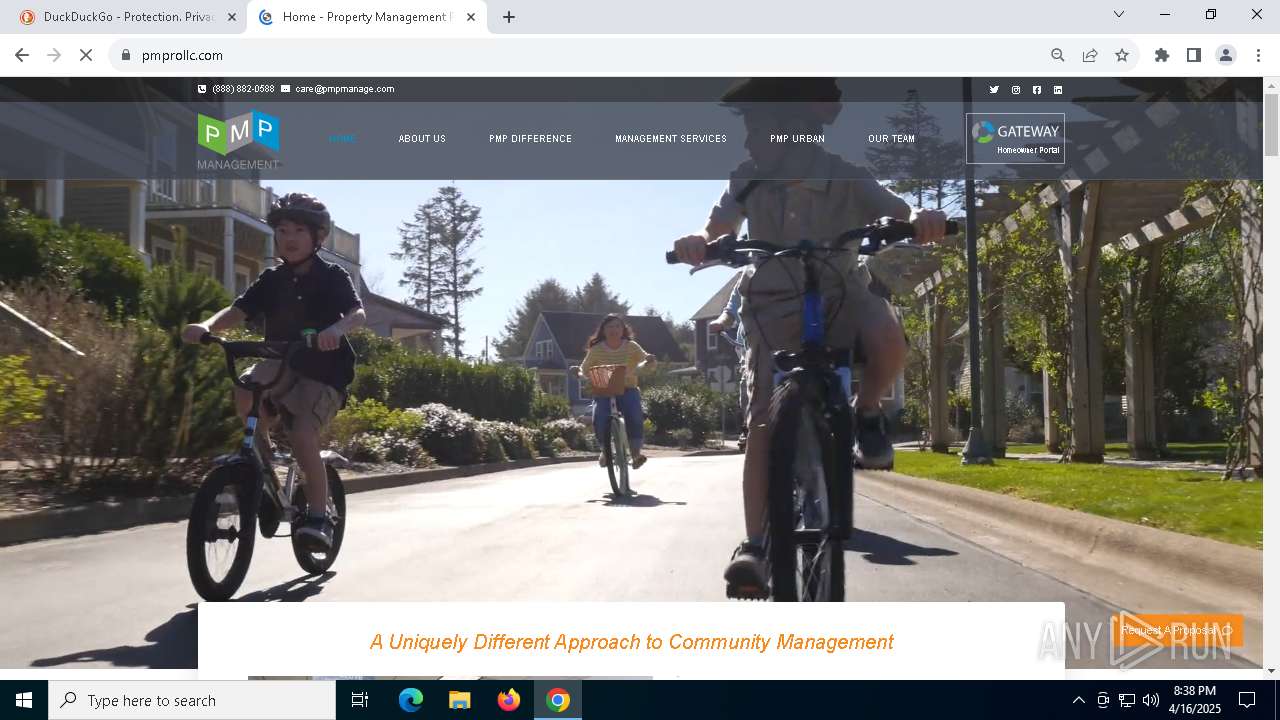Image resolution: width=1280 pixels, height=720 pixels.
Task: Launch Firefox from taskbar
Action: click(509, 700)
